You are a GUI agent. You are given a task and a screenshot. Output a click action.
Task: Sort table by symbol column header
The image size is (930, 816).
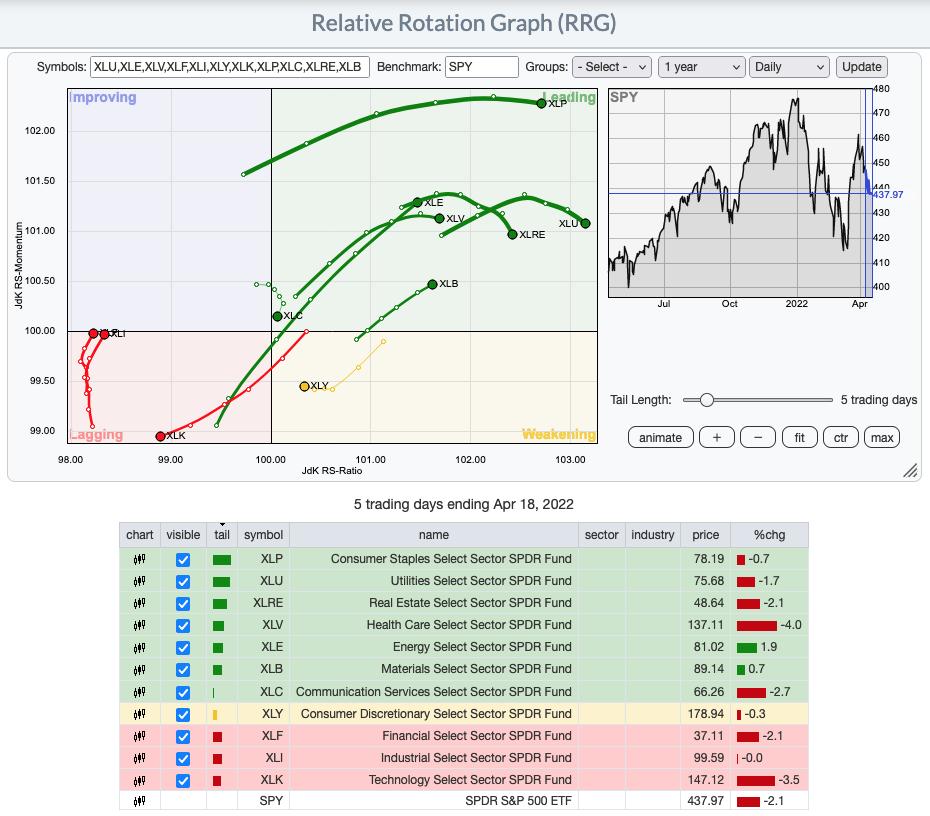tap(263, 535)
